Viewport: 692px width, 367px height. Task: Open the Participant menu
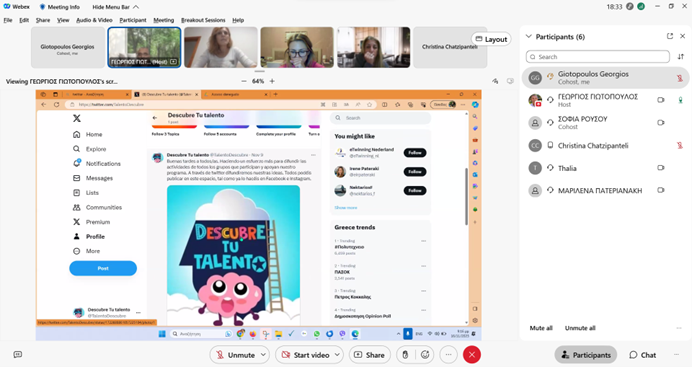[x=133, y=20]
